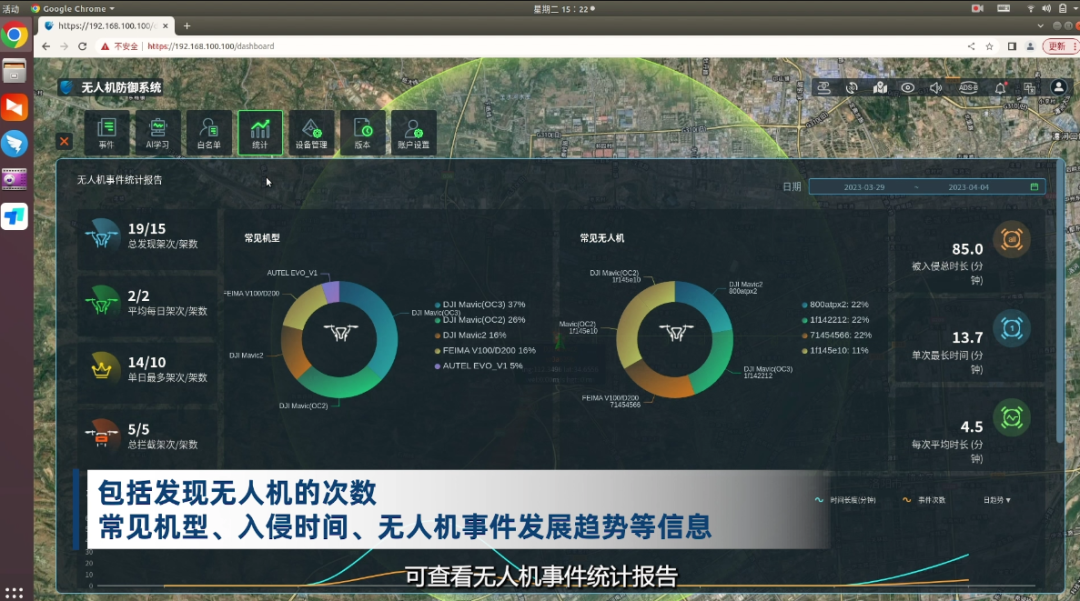Open the 事件 events module

point(106,132)
